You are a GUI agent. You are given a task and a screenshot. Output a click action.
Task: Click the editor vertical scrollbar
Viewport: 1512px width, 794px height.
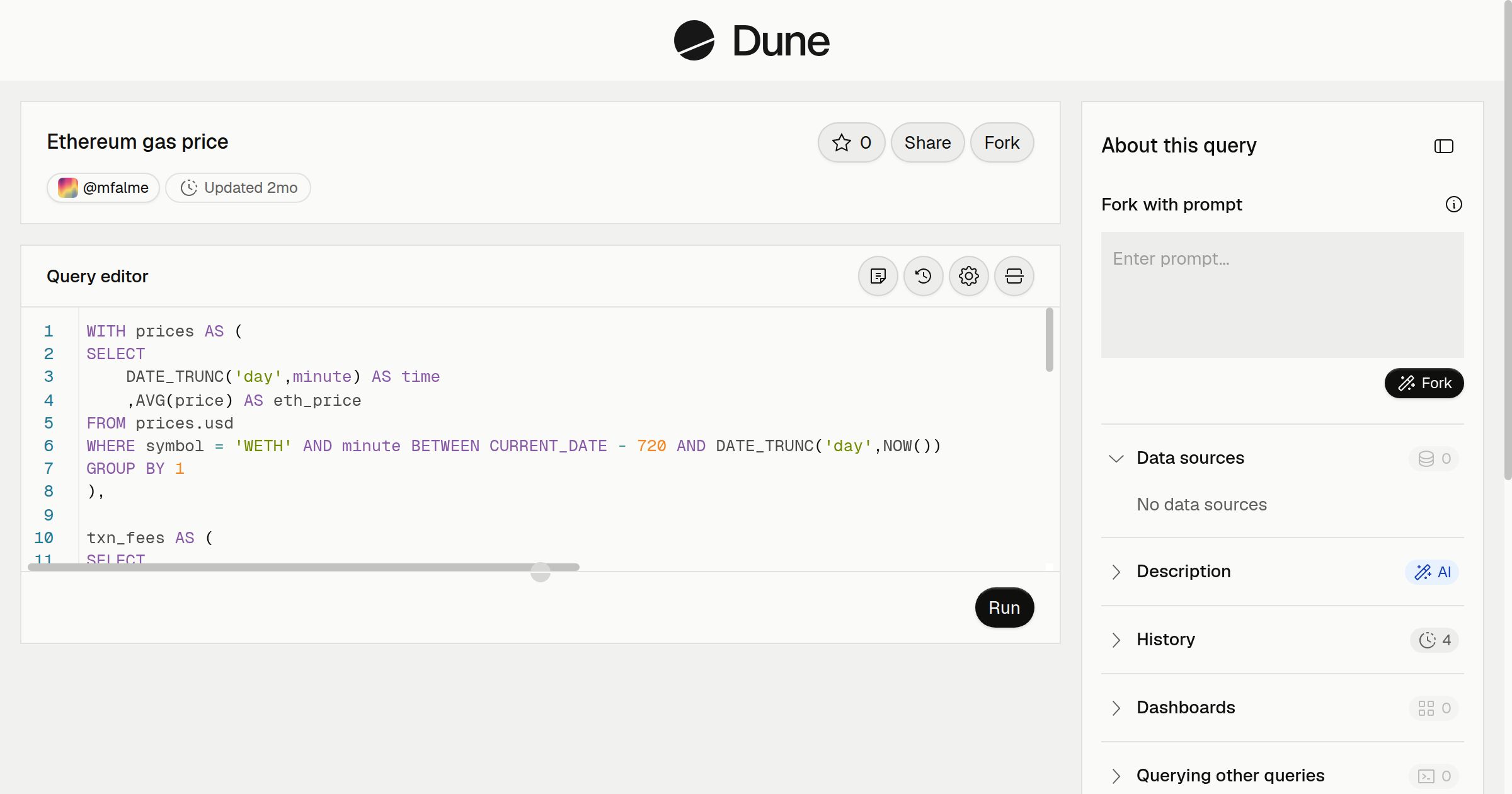[x=1050, y=340]
